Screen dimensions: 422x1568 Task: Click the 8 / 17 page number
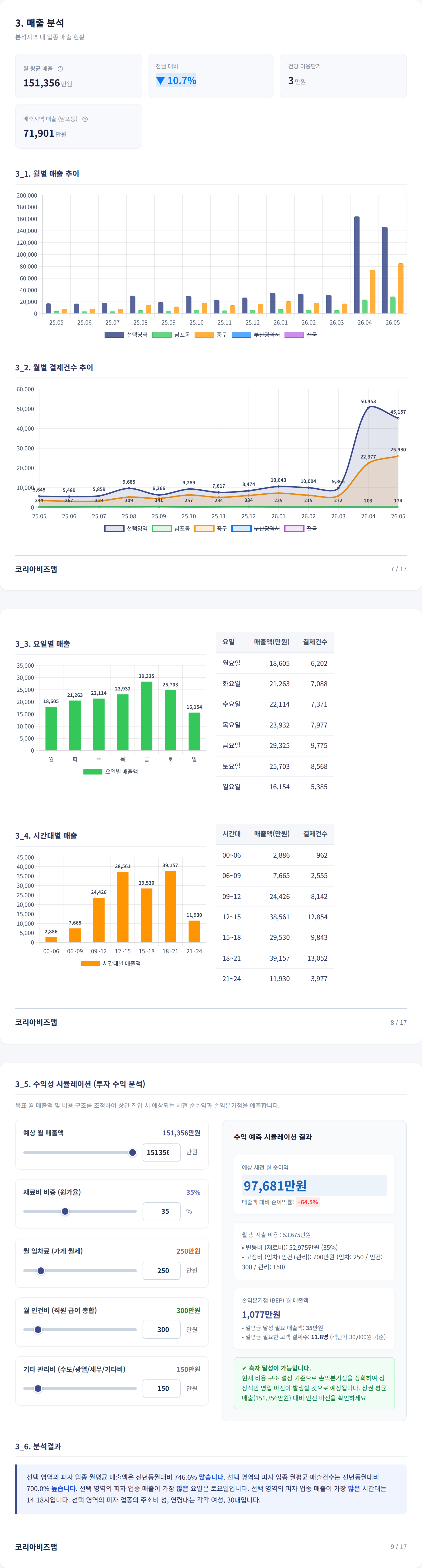coord(399,1023)
